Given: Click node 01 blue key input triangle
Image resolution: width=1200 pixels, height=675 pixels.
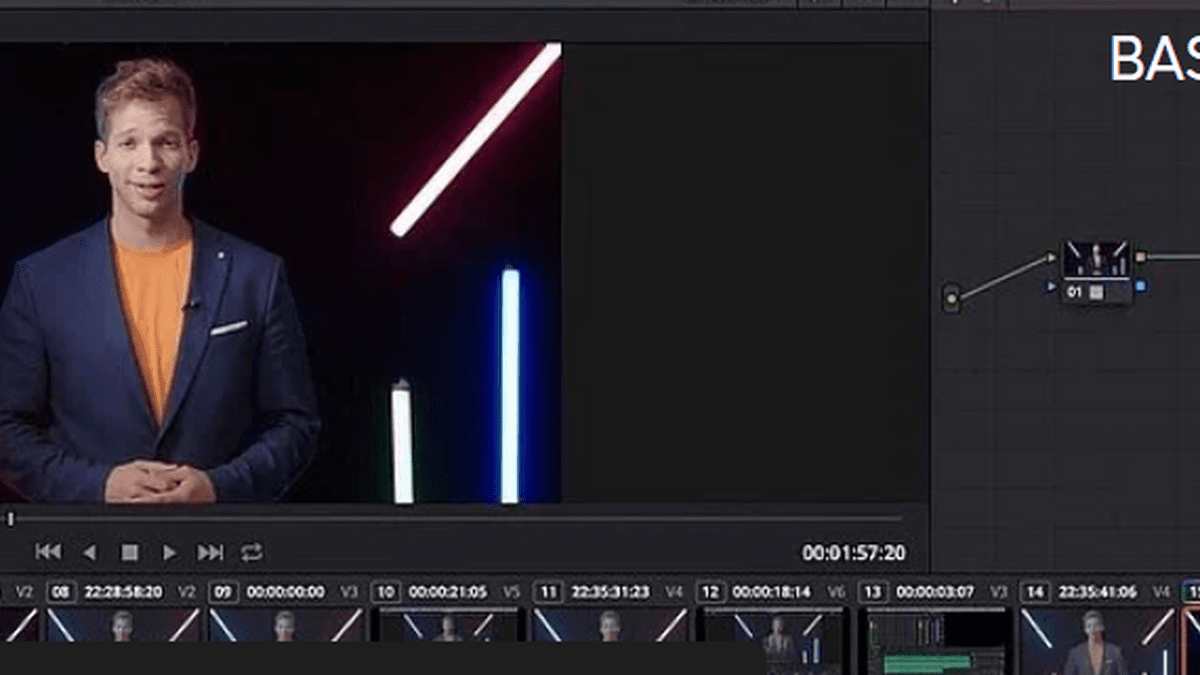Looking at the screenshot, I should point(1051,287).
